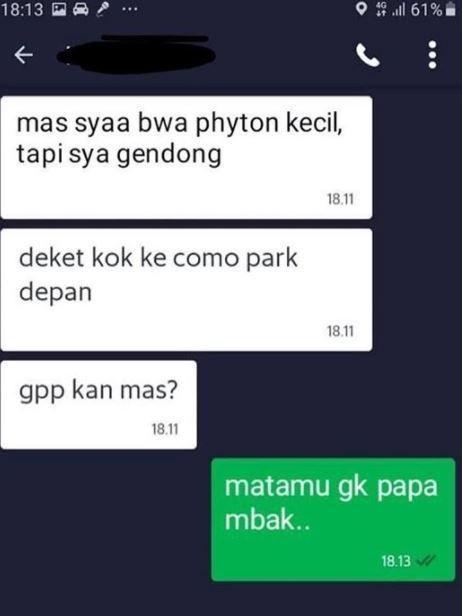
Task: Tap the 18.11 timestamp under 'gpp kan mas?'
Action: pyautogui.click(x=165, y=429)
